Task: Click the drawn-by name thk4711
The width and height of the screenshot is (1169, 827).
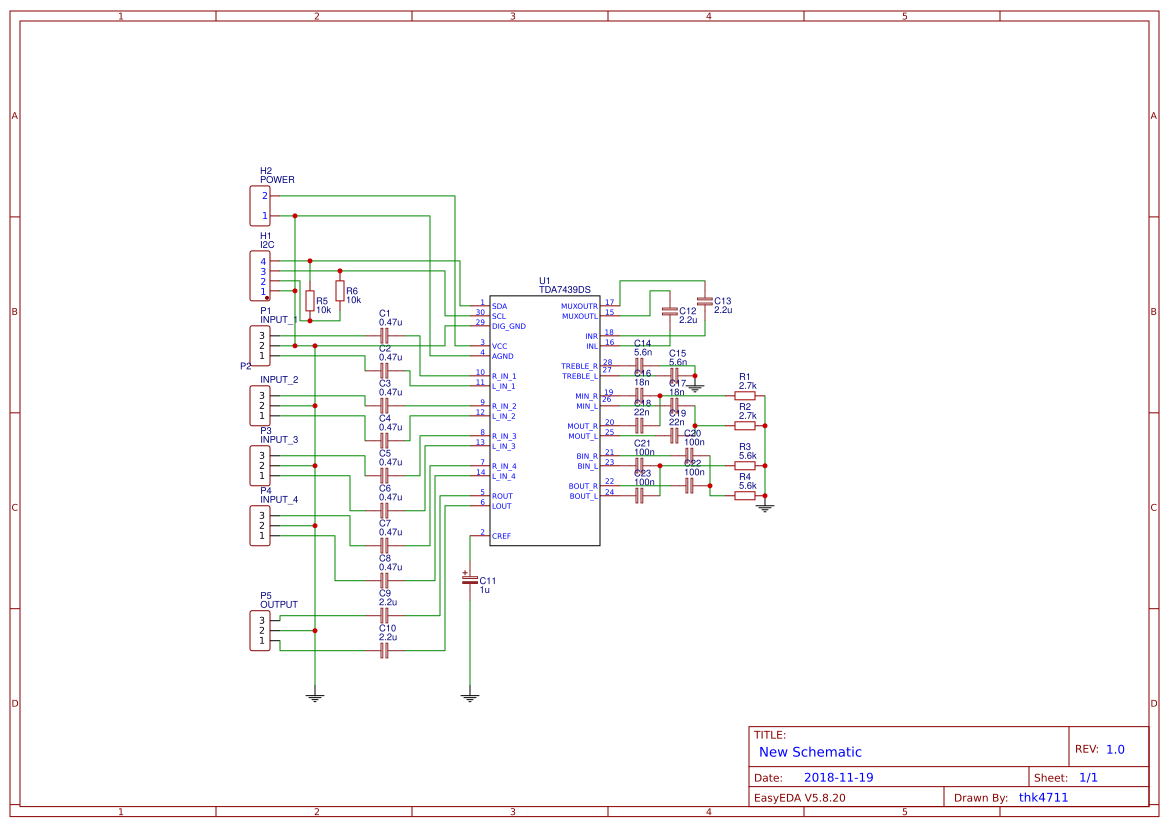Action: (x=1043, y=797)
